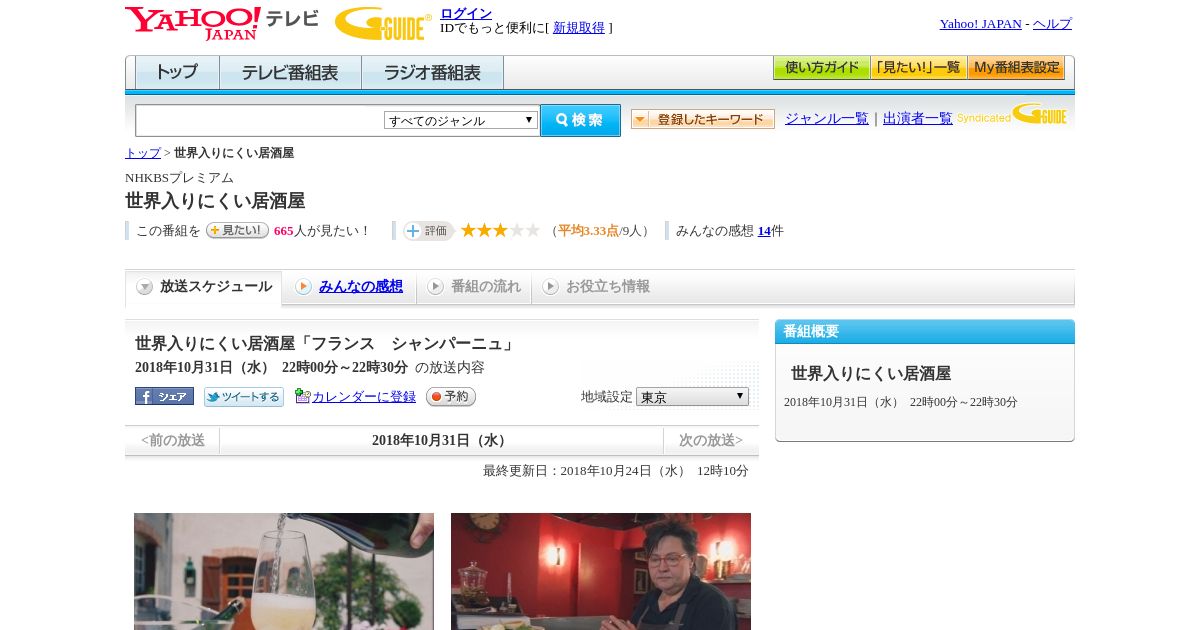
Task: Expand the すべてのジャンル genre dropdown
Action: (461, 120)
